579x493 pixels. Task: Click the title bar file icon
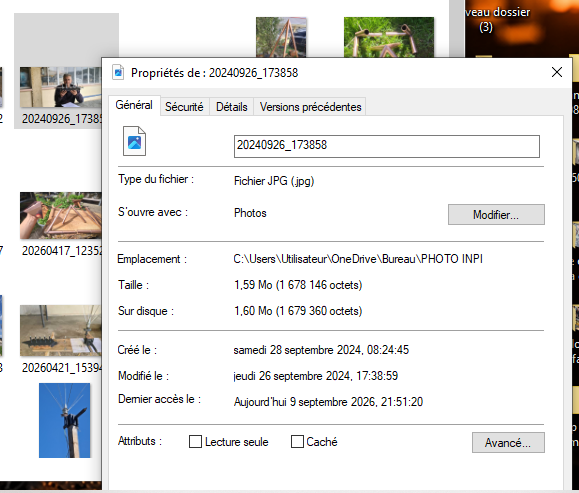click(118, 72)
